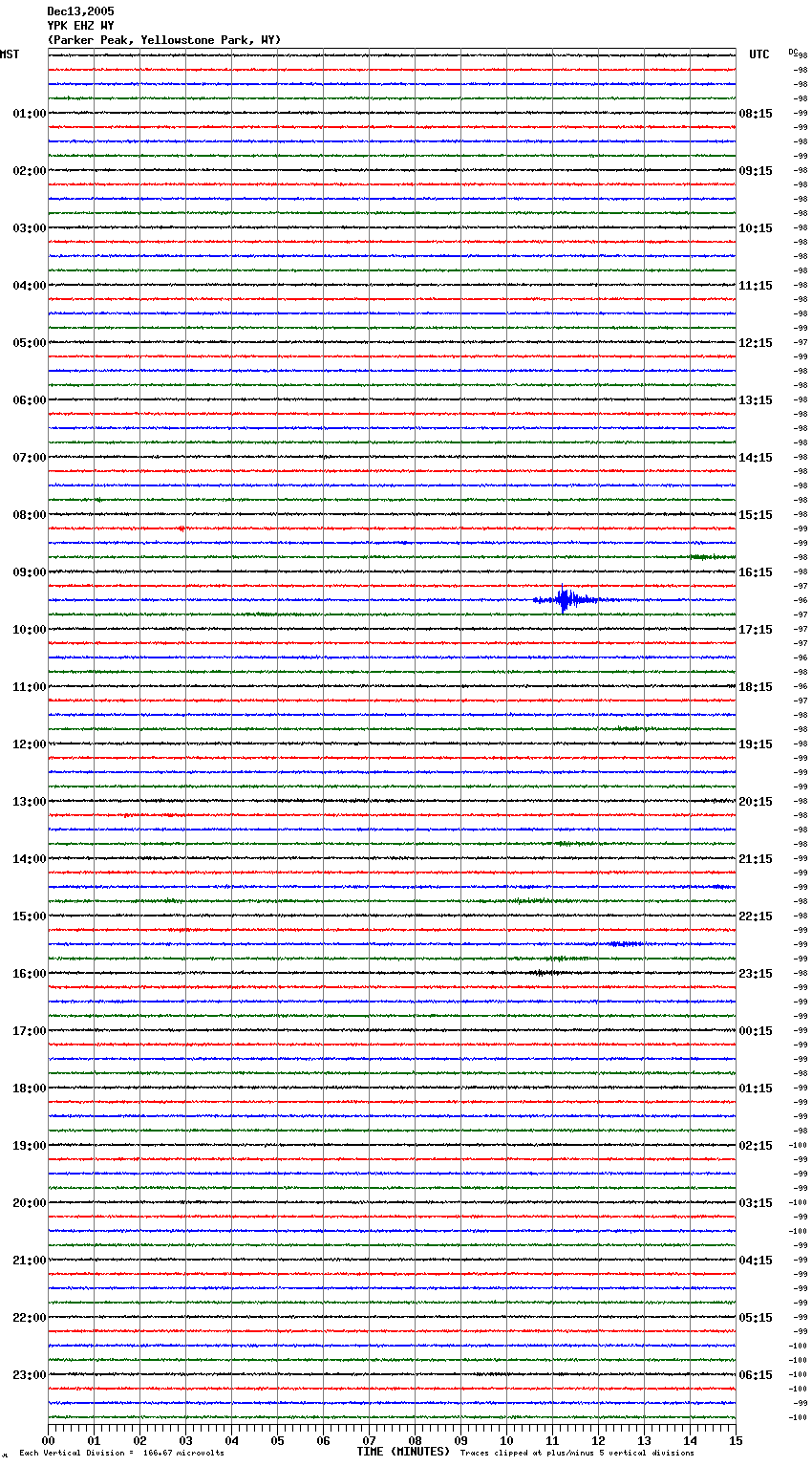Select the 11:00 MST time label

(29, 687)
